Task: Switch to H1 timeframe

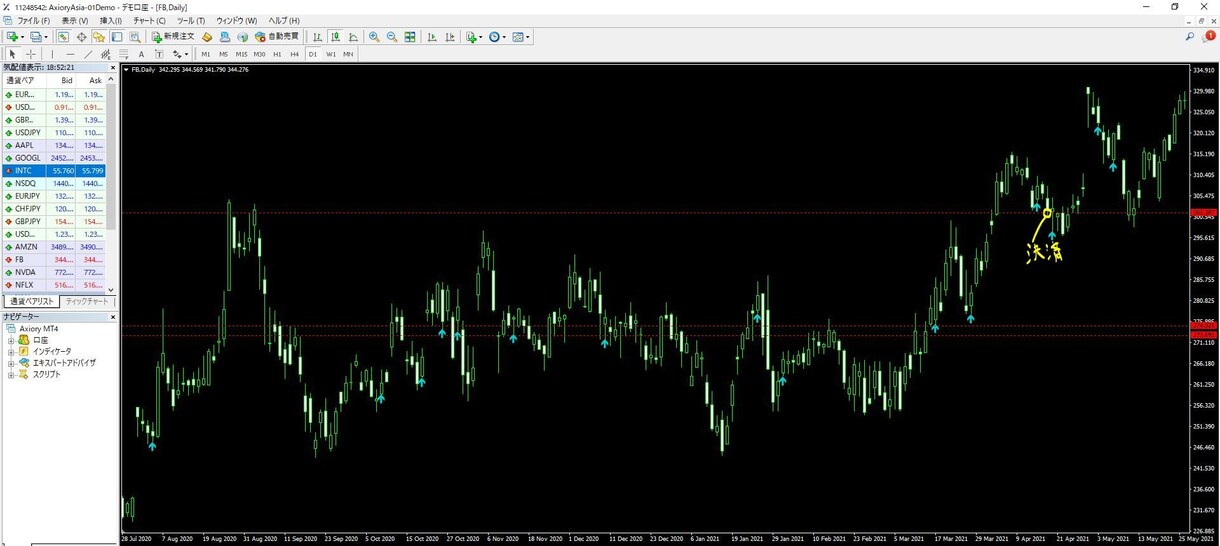Action: pos(277,54)
